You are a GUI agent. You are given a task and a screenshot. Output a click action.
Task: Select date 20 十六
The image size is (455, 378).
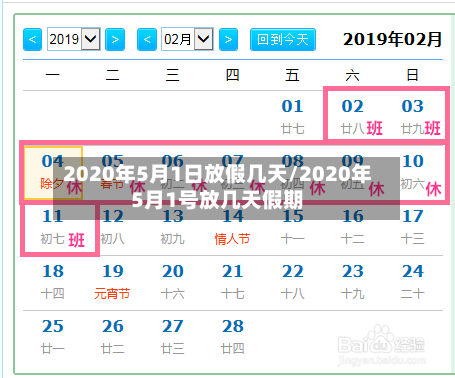173,283
